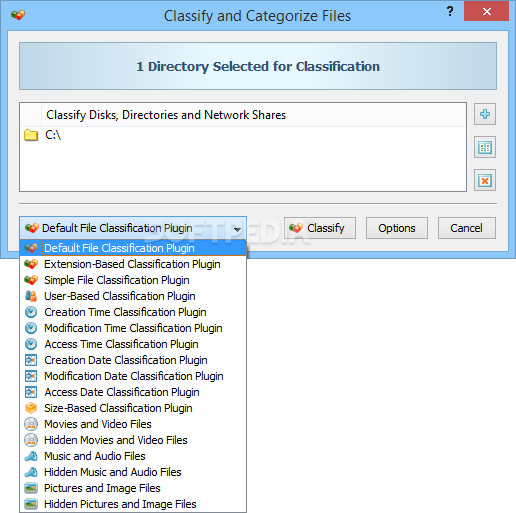This screenshot has height=513, width=516.
Task: Click the application icon in title bar
Action: tap(18, 15)
